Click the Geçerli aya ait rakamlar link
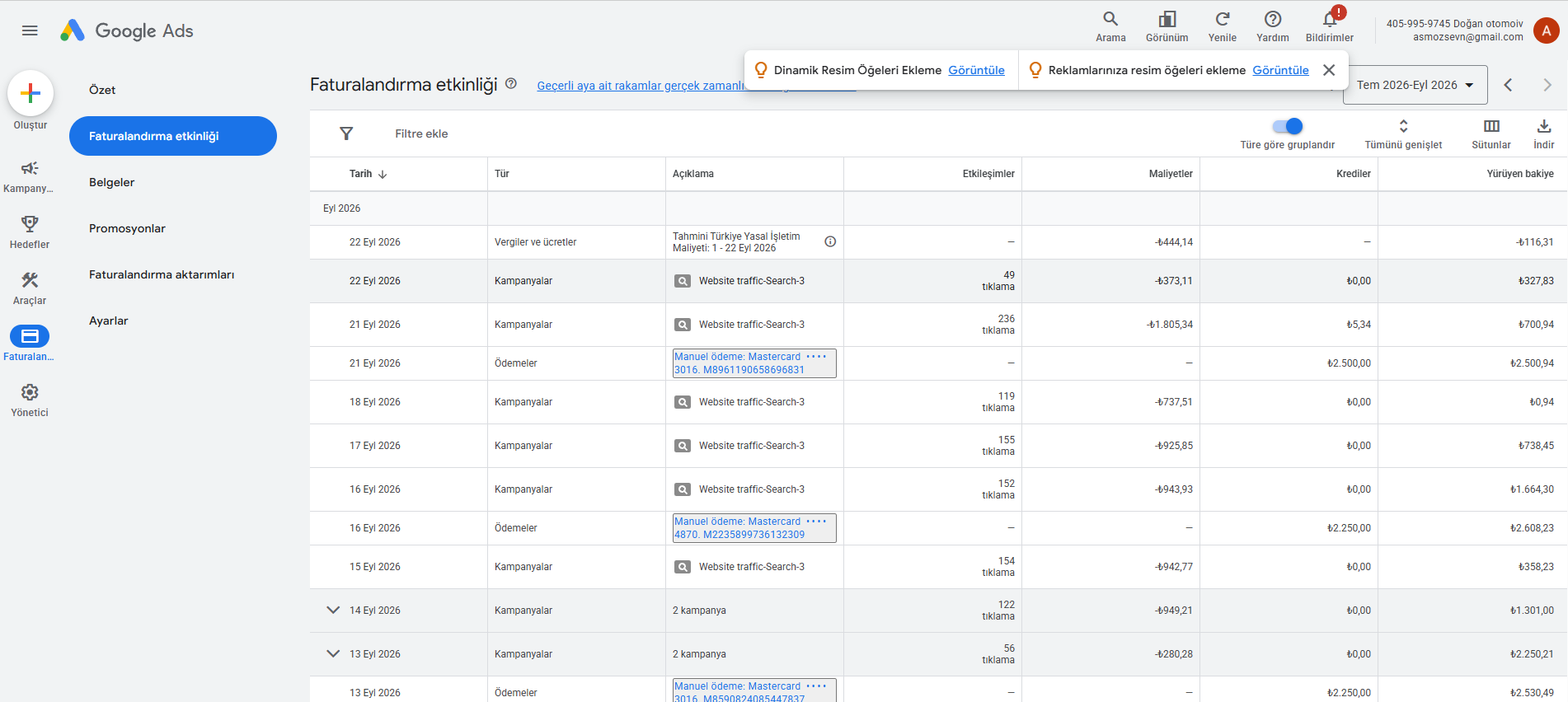 641,86
